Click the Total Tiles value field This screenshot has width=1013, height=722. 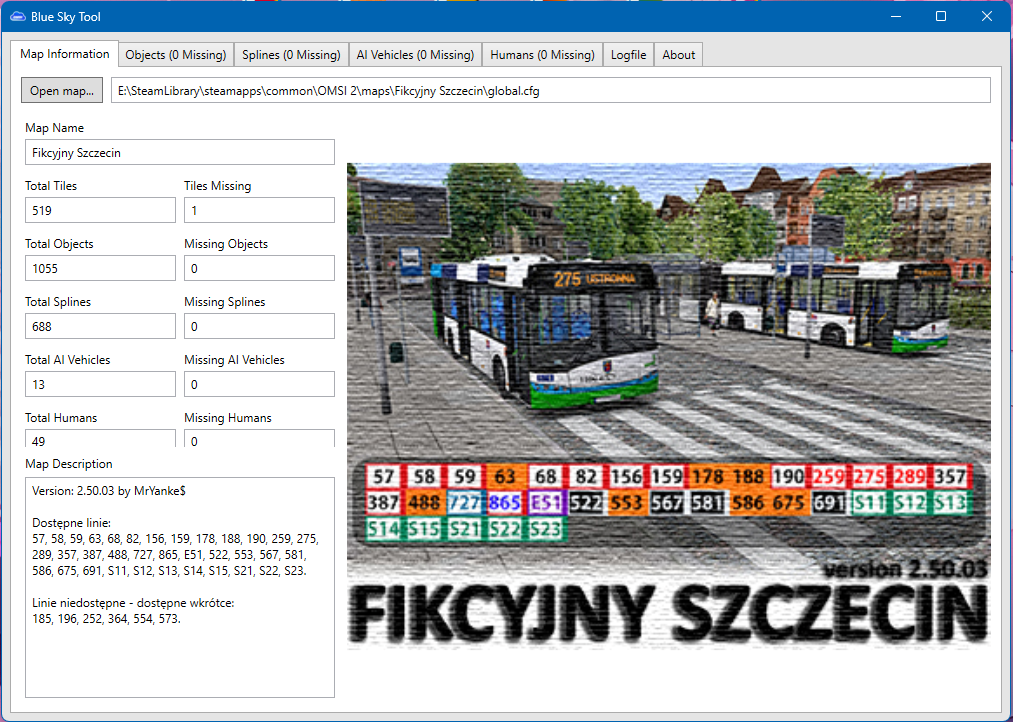(100, 211)
